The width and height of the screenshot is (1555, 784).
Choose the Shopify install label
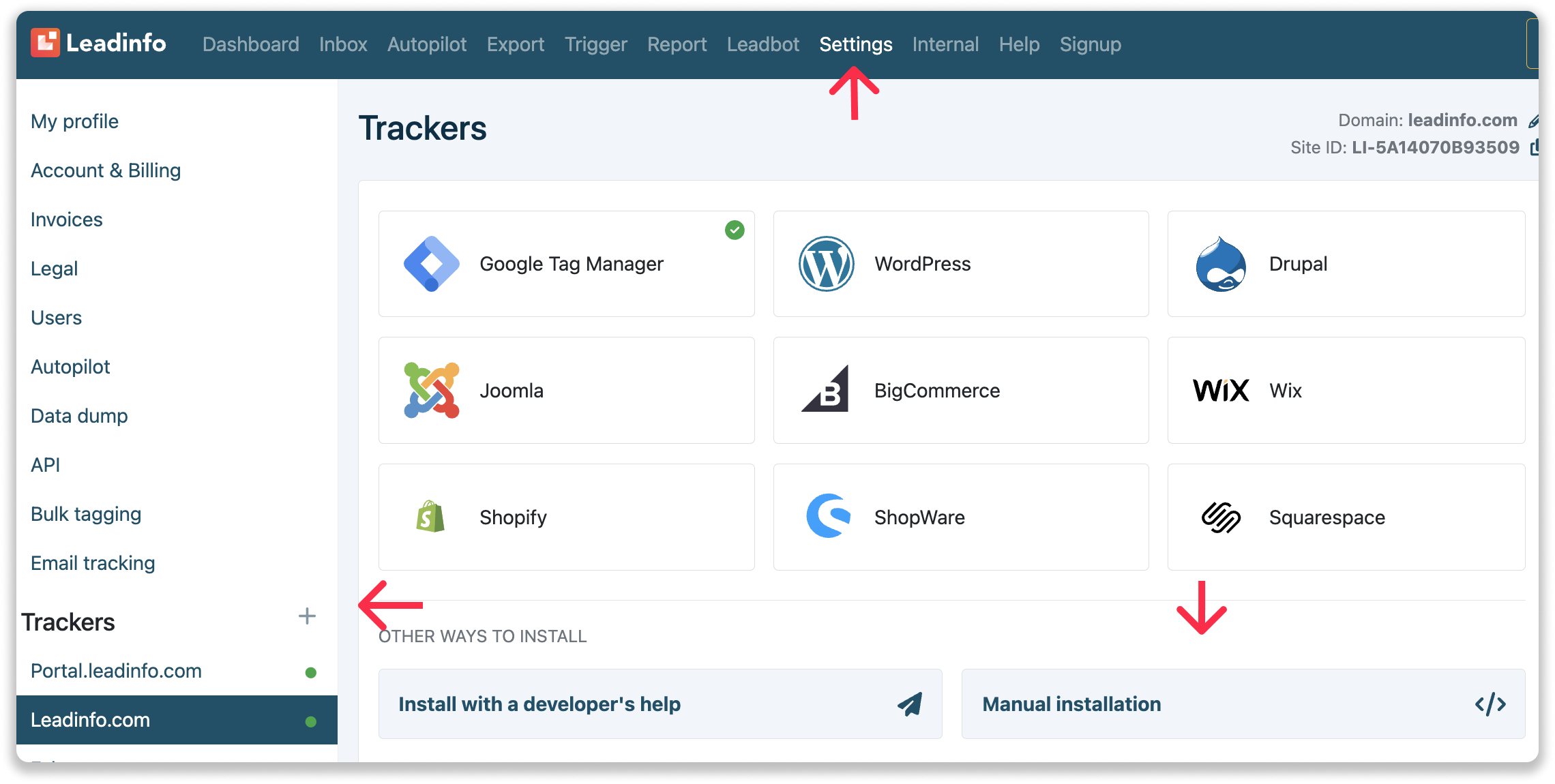point(513,517)
